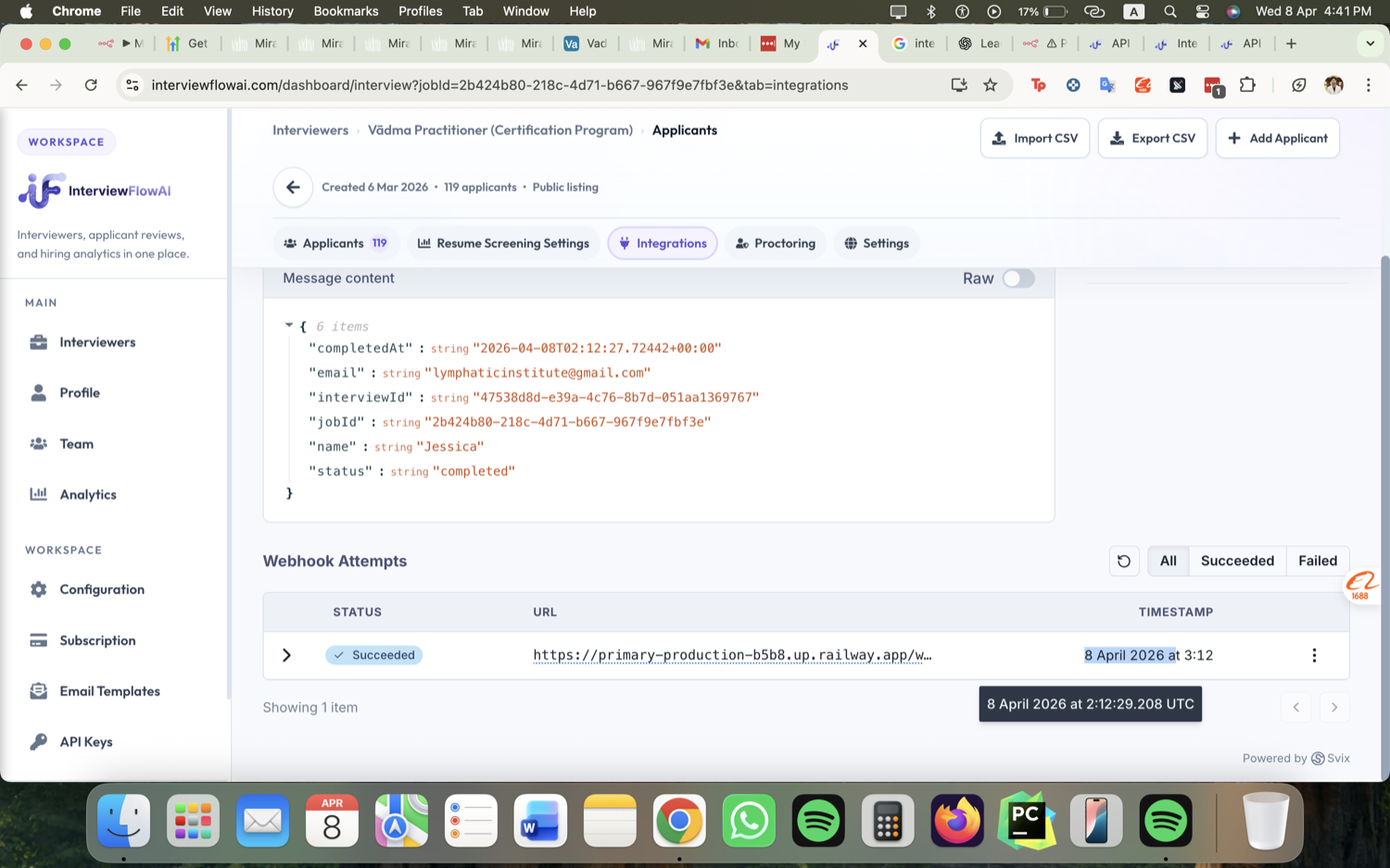Screen dimensions: 1390x868
Task: Open Resume Screening Settings tab
Action: pos(503,244)
